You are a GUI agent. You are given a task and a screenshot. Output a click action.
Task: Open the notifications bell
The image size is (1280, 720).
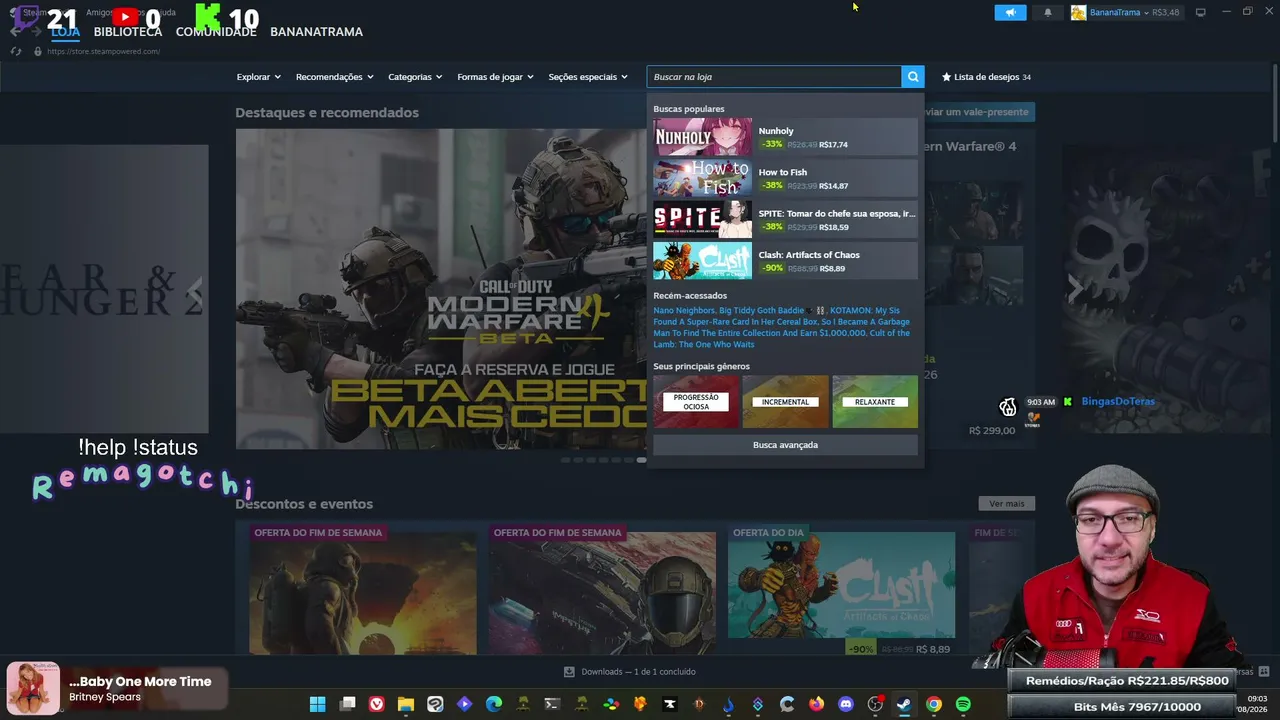1048,13
